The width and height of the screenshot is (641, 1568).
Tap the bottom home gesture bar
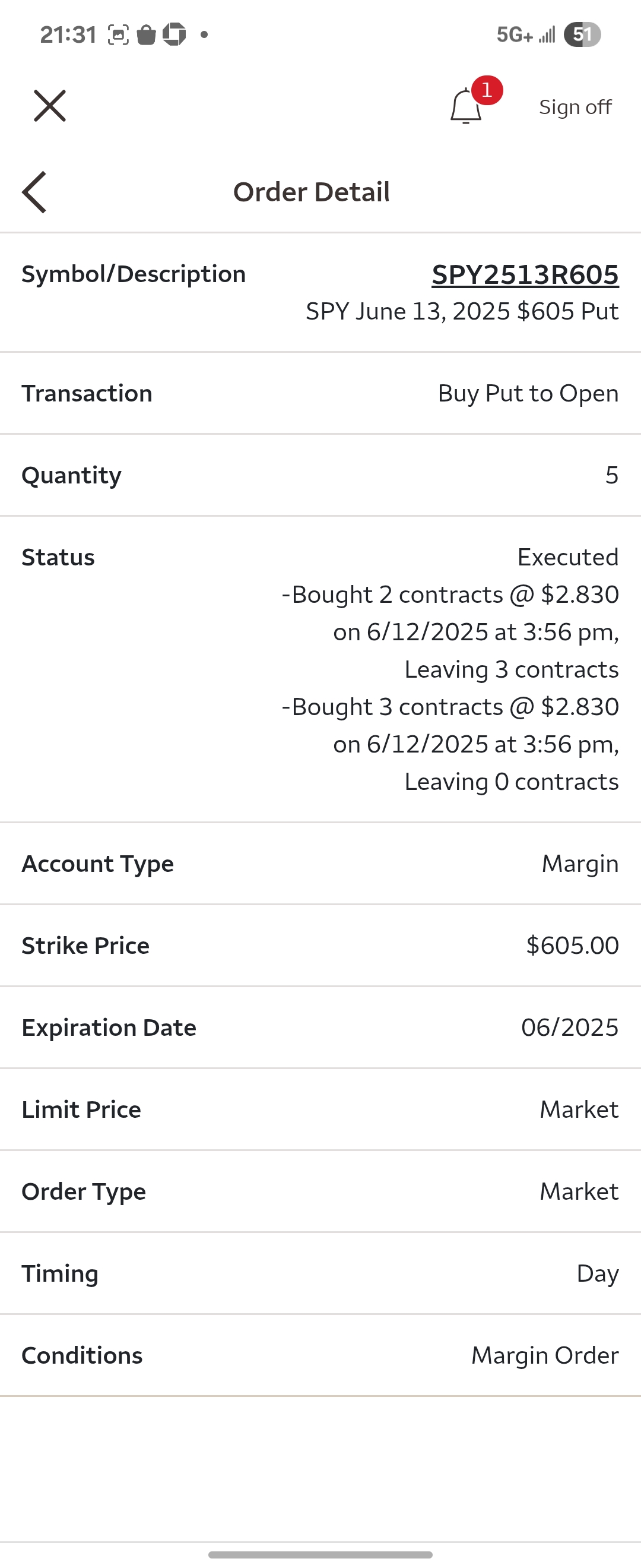tap(320, 1554)
